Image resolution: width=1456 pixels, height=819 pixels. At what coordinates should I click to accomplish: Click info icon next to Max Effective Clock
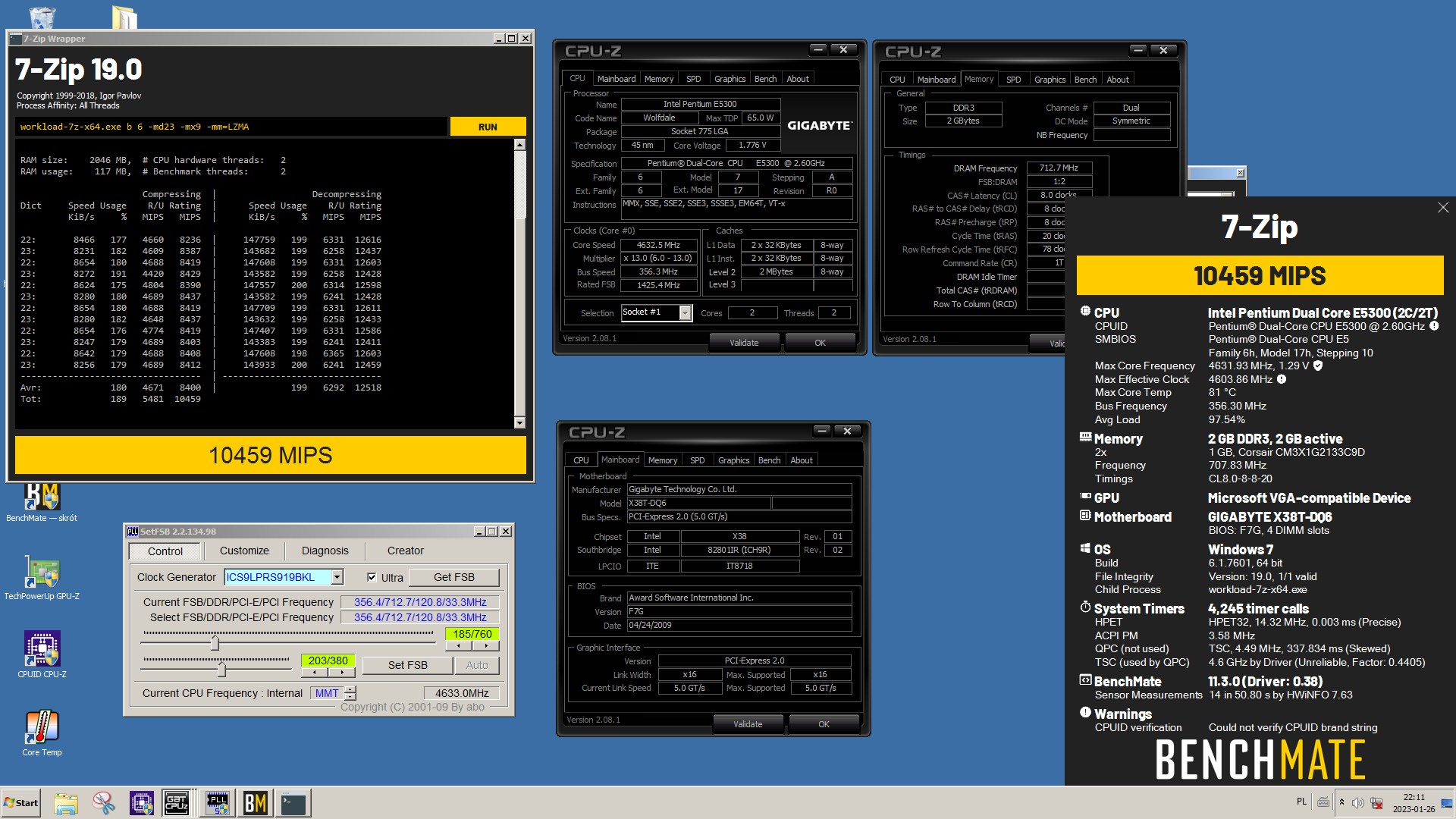click(x=1282, y=379)
